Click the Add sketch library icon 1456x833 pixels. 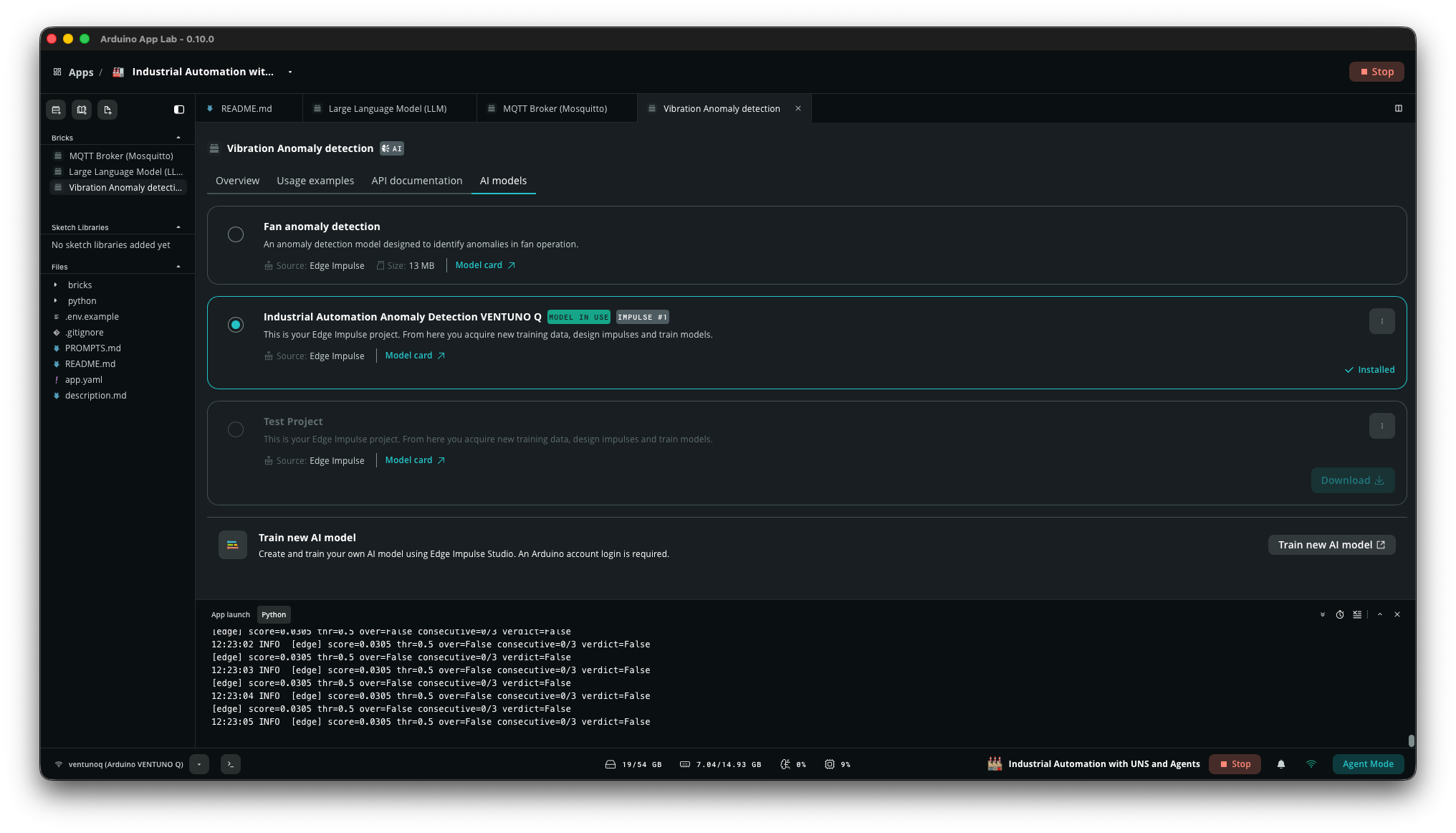tap(82, 110)
